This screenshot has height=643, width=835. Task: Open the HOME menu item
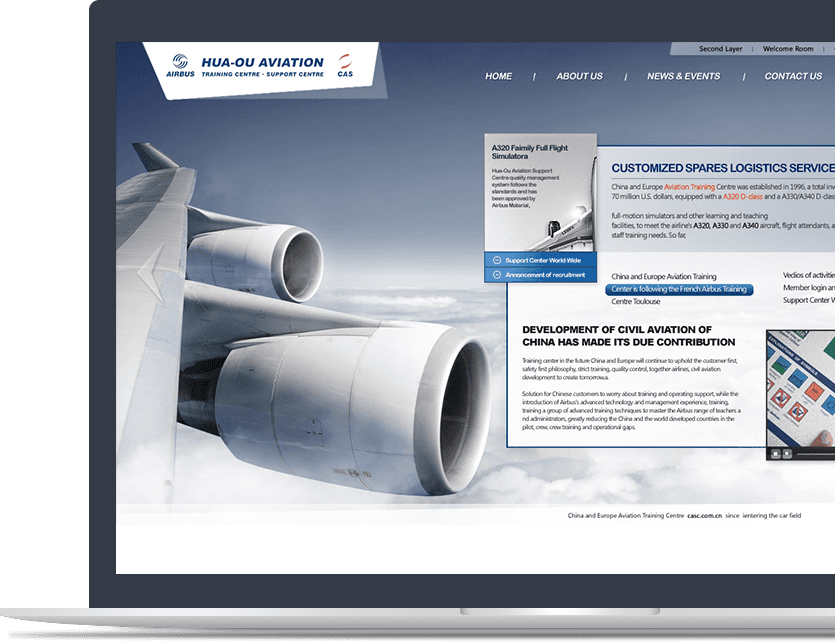click(x=498, y=76)
